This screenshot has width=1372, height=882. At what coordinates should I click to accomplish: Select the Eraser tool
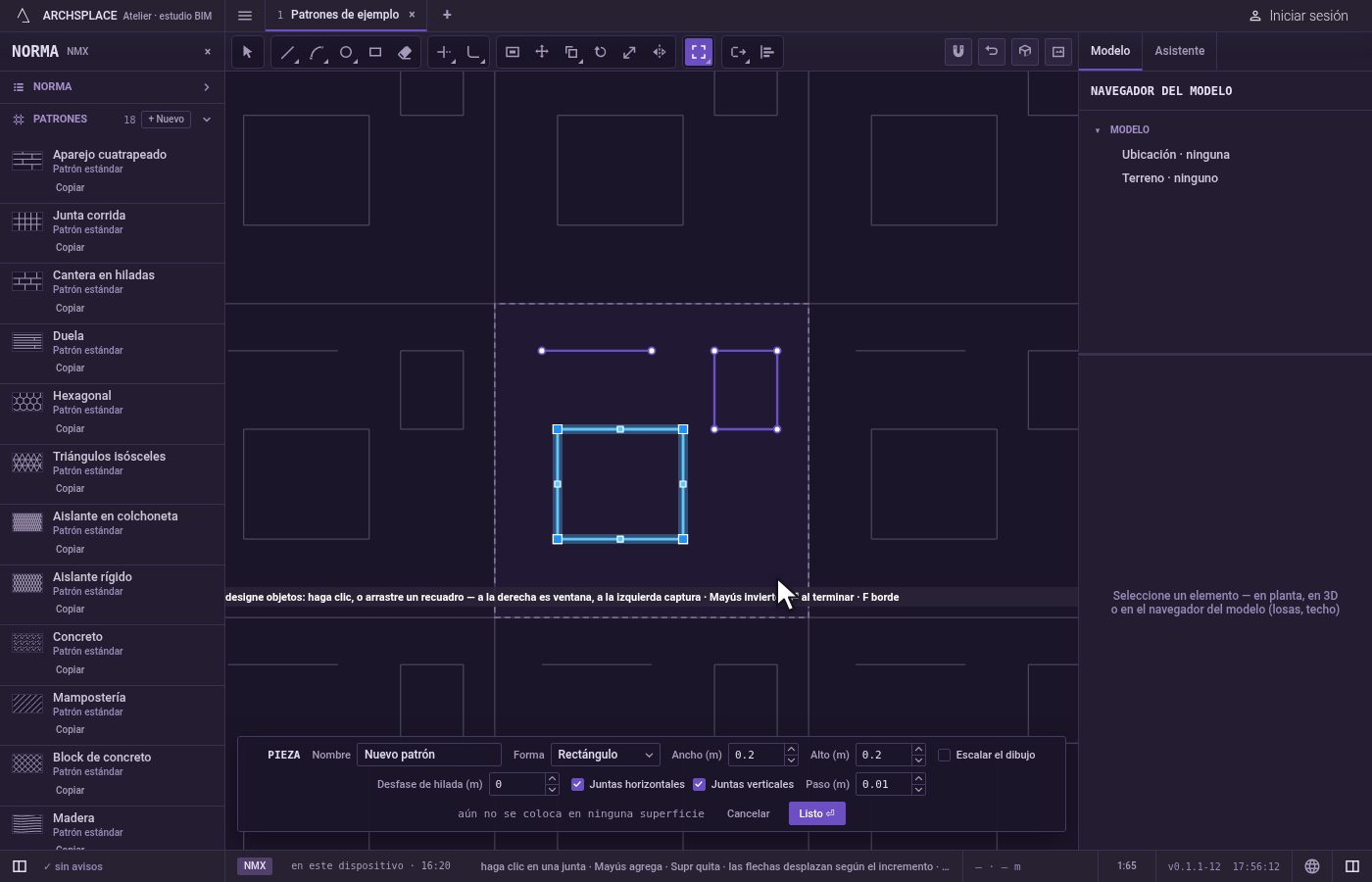405,52
